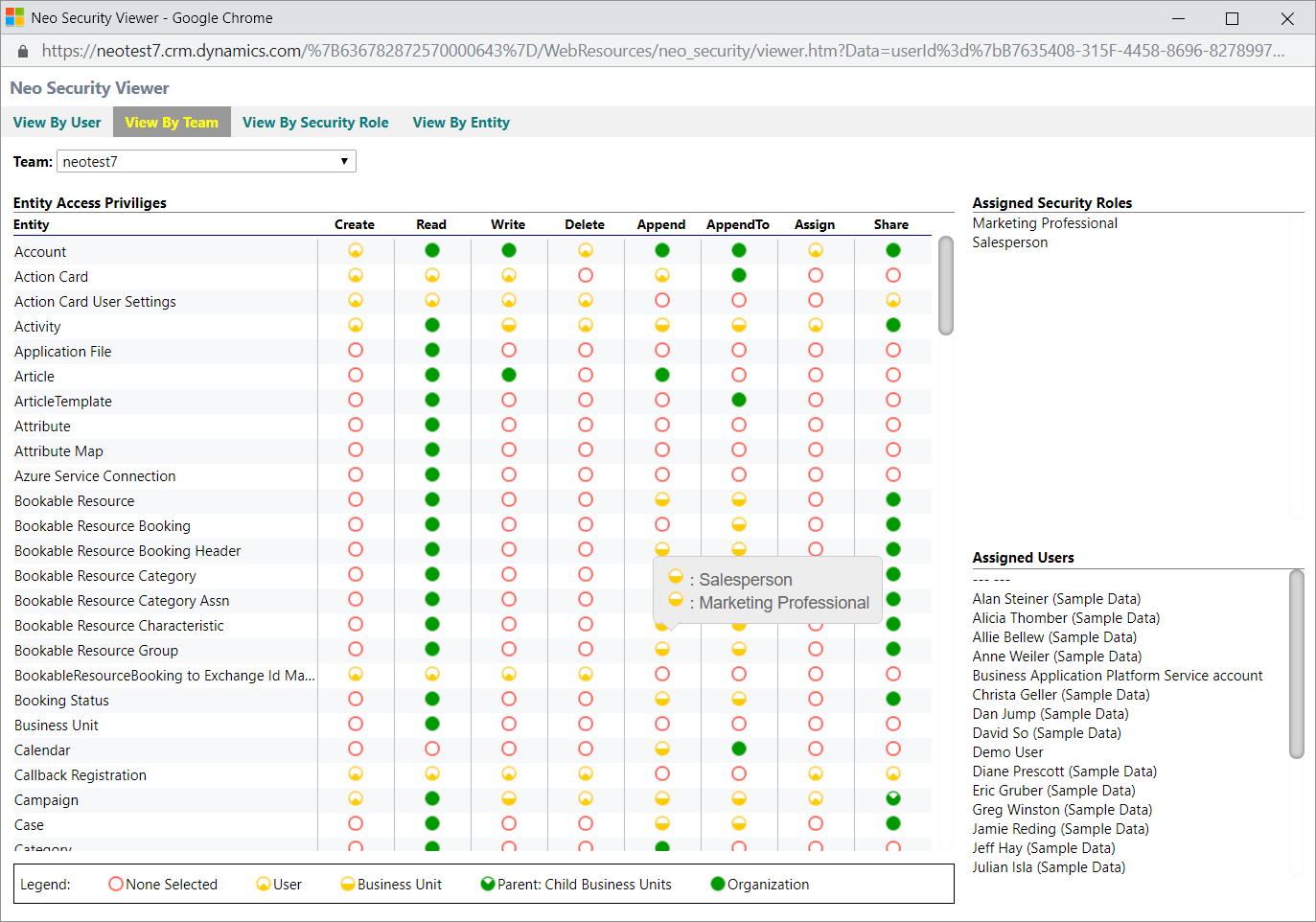Screen dimensions: 1316x922
Task: Click the Calendar row Append privilege icon
Action: tap(662, 749)
